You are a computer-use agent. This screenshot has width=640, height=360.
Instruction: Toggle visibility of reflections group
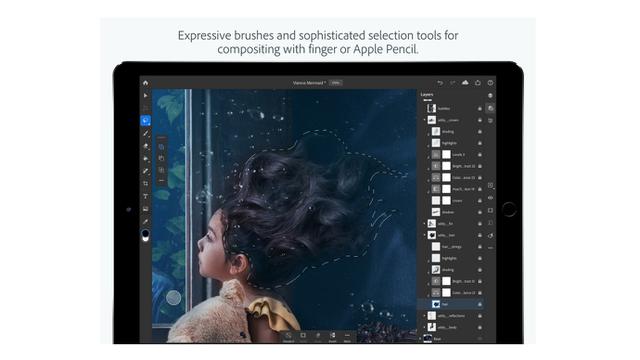pyautogui.click(x=480, y=316)
